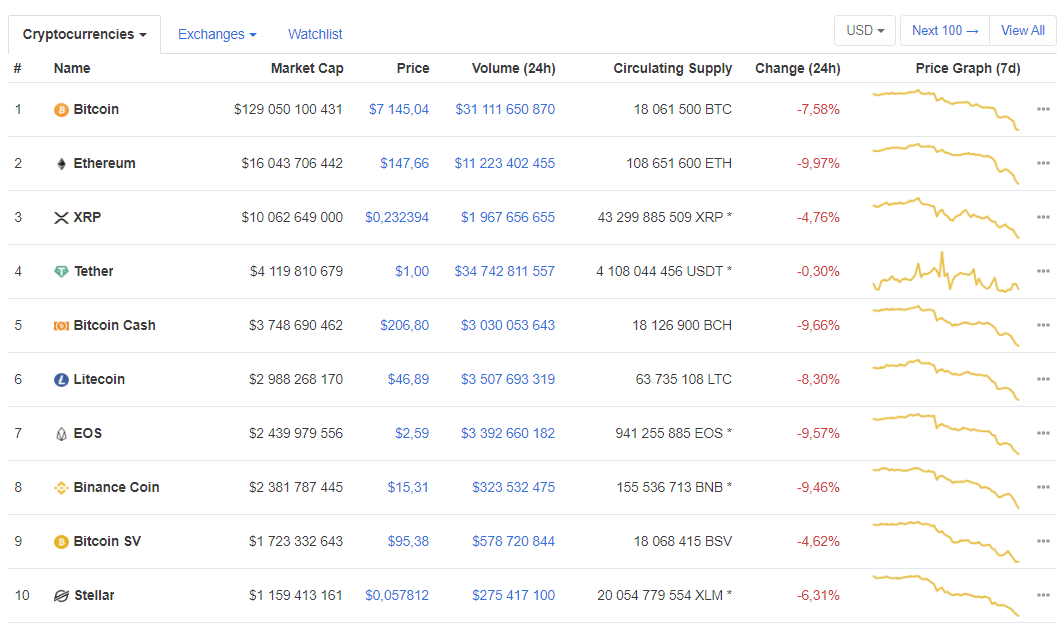Click the Stellar logo icon

coord(61,596)
